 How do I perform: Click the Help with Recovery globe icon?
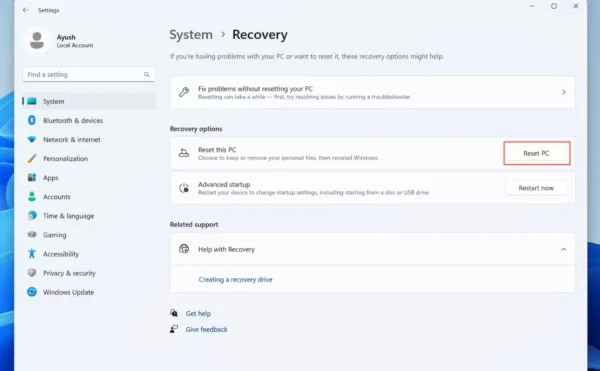tap(184, 249)
